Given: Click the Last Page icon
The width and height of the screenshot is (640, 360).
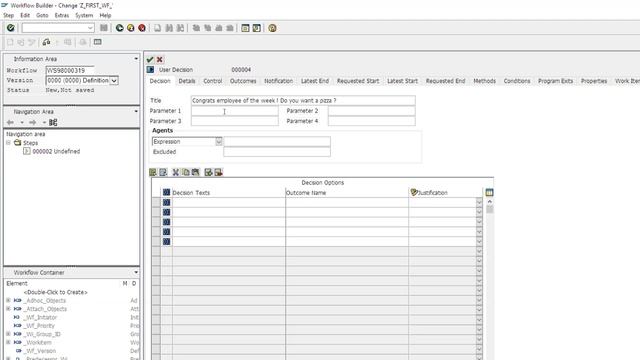Looking at the screenshot, I should (x=230, y=28).
